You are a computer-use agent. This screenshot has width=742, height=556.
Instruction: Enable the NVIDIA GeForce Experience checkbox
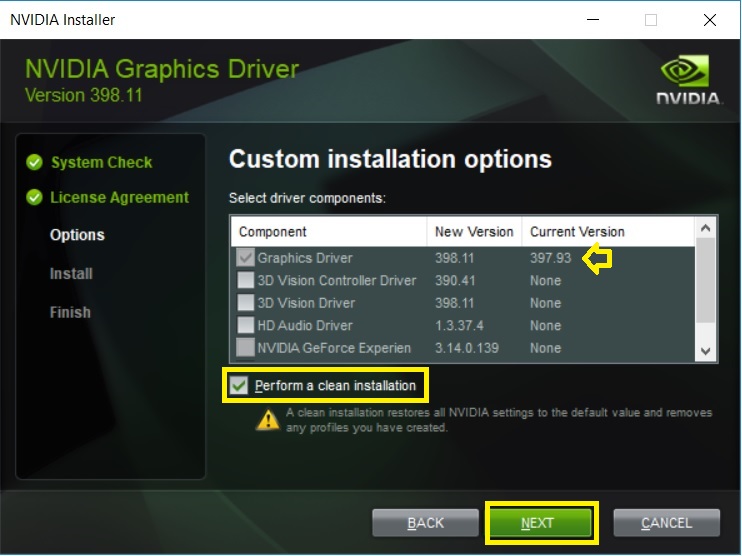[x=245, y=347]
